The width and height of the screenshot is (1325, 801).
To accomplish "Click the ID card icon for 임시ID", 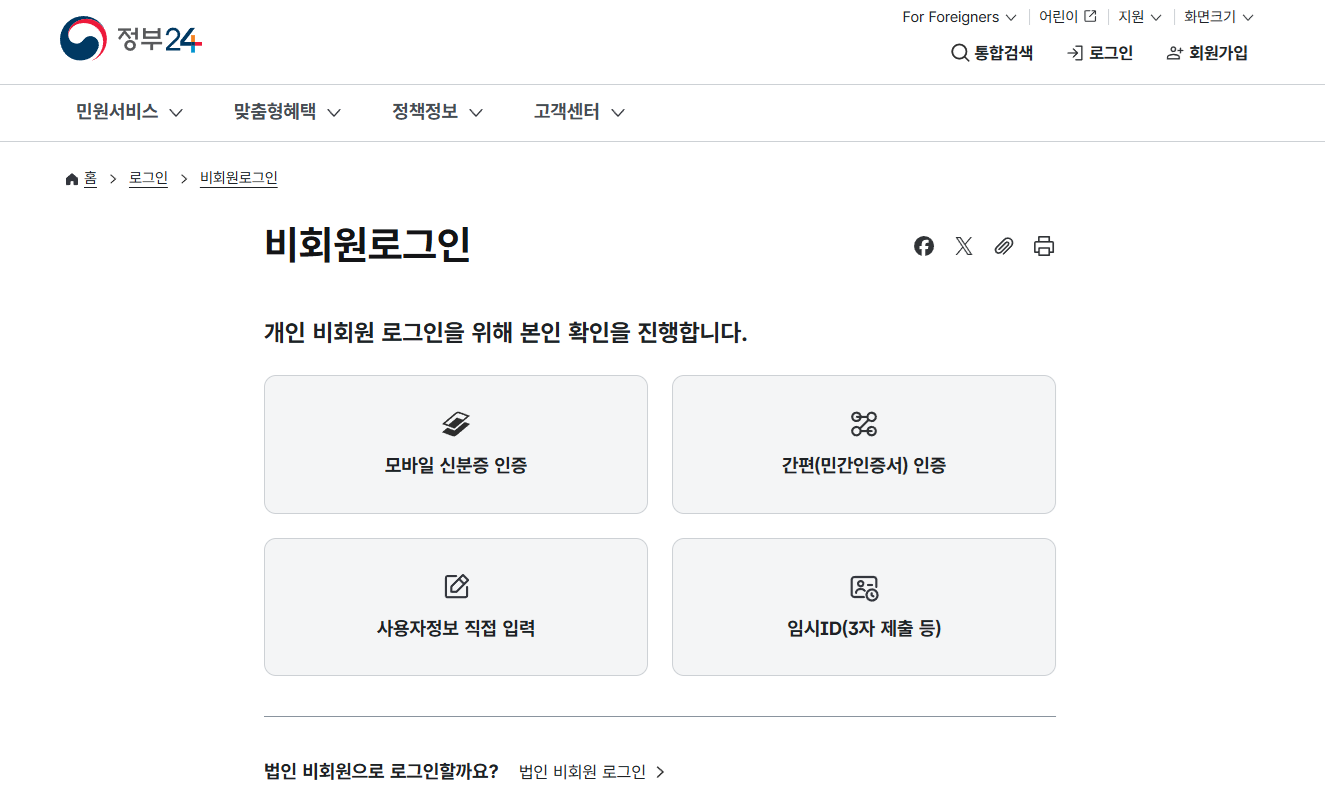I will (x=863, y=587).
